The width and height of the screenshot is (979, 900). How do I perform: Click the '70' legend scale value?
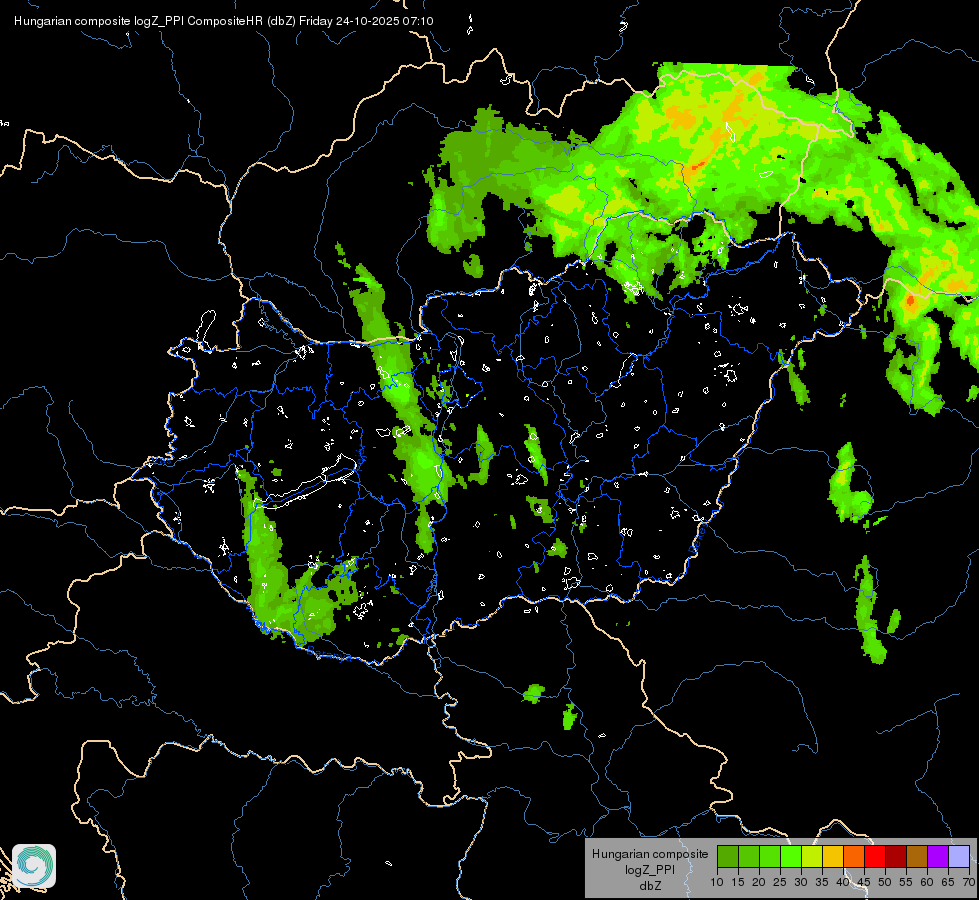[969, 883]
